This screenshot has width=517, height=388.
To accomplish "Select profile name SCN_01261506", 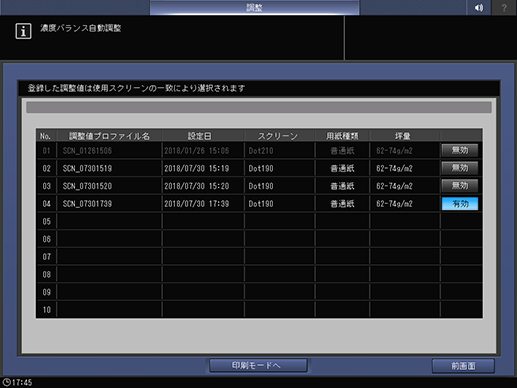I will pyautogui.click(x=87, y=151).
